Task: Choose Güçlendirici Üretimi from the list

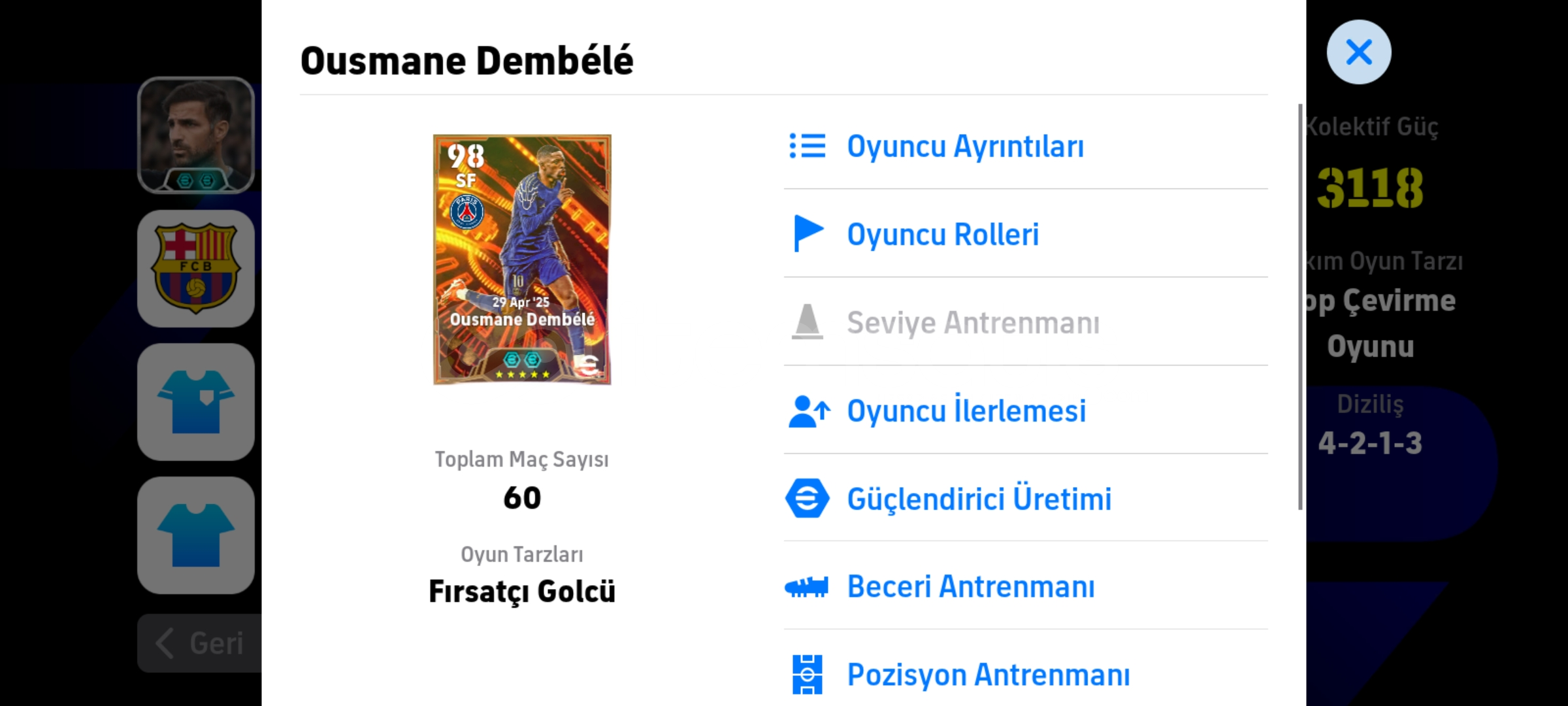Action: click(x=979, y=499)
